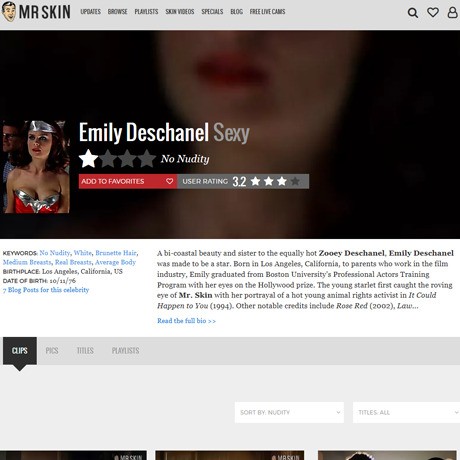This screenshot has height=460, width=460.
Task: Click the White keyword link
Action: [83, 253]
